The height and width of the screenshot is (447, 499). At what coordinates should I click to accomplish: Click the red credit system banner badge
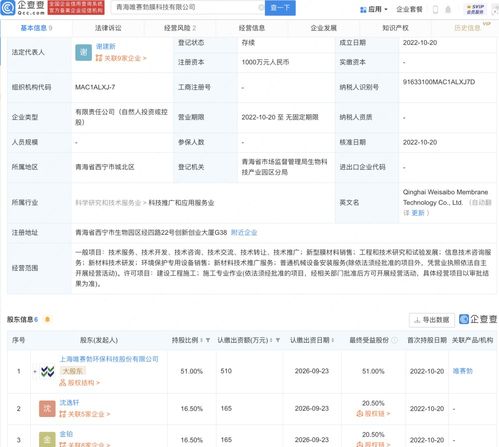(76, 7)
